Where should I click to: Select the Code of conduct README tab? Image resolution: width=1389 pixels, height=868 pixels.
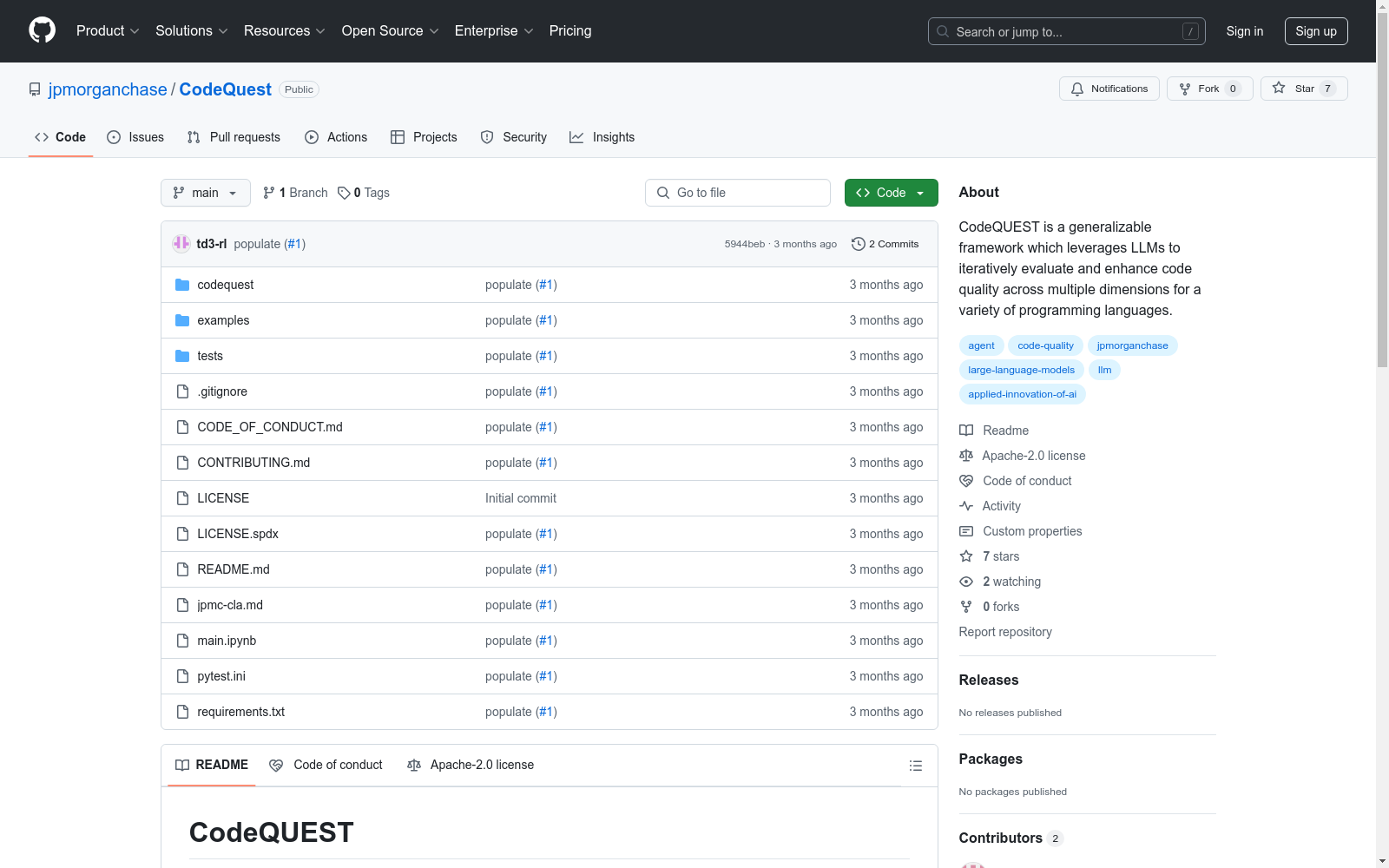pos(326,765)
